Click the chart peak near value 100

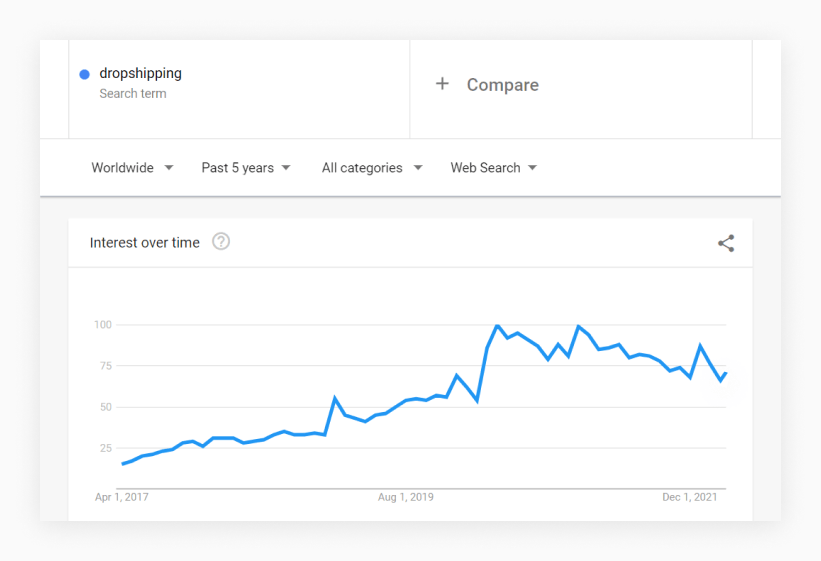(497, 325)
